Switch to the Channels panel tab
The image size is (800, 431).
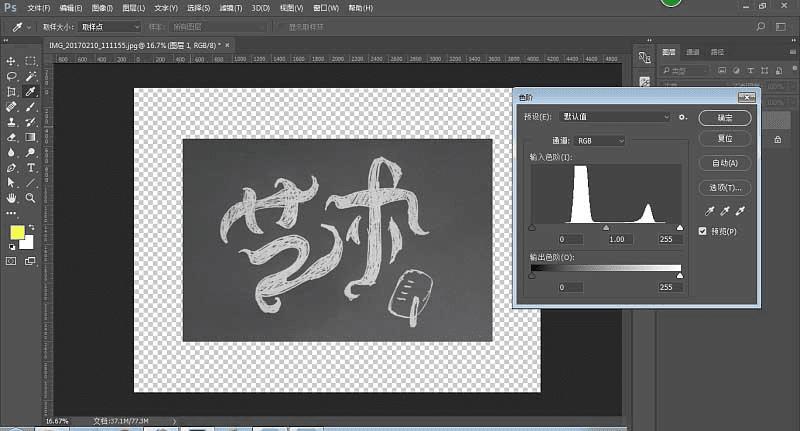[x=693, y=52]
